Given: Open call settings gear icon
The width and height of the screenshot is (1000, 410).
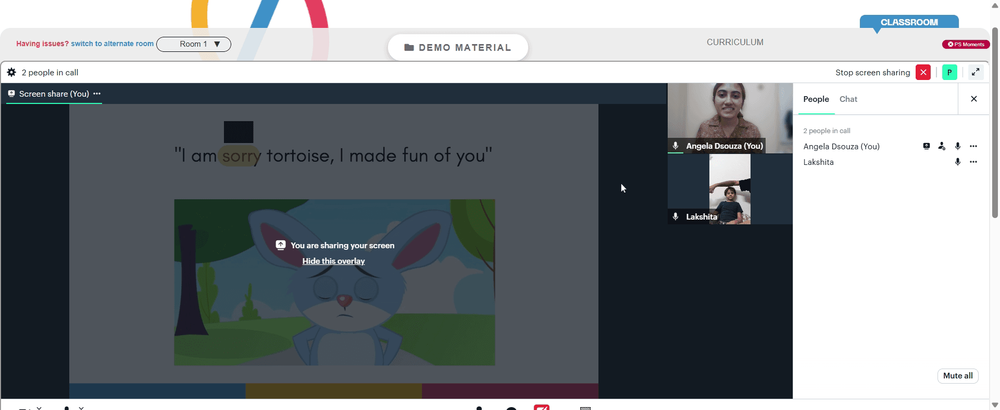Looking at the screenshot, I should [x=11, y=73].
